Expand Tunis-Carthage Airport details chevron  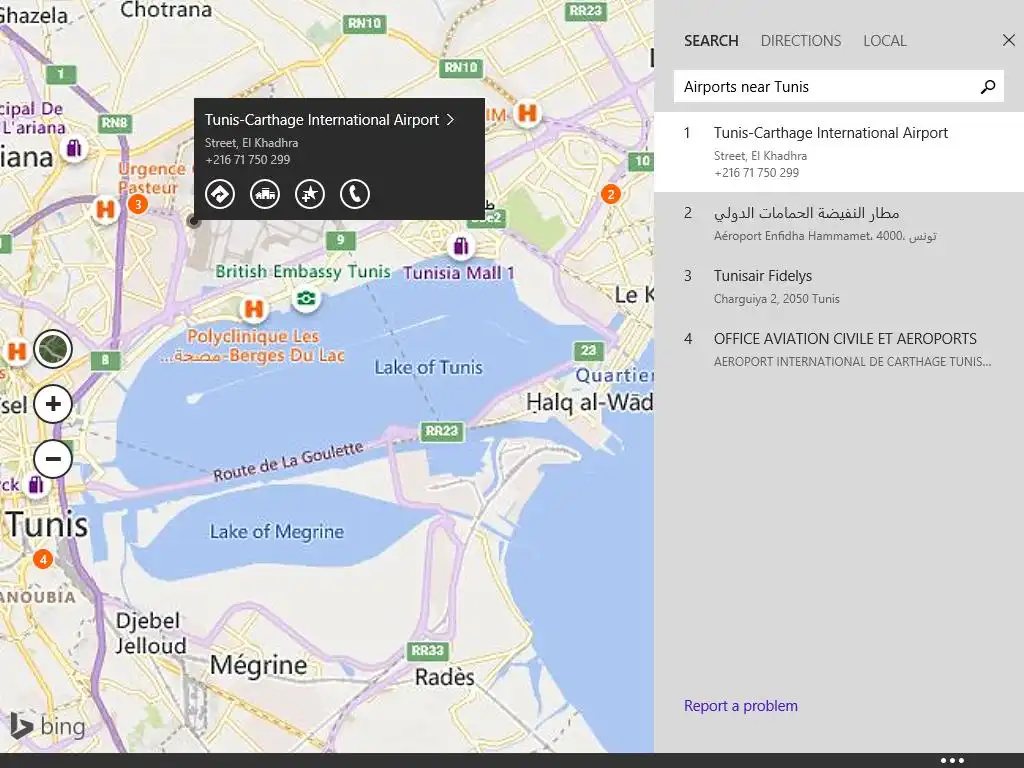(450, 120)
